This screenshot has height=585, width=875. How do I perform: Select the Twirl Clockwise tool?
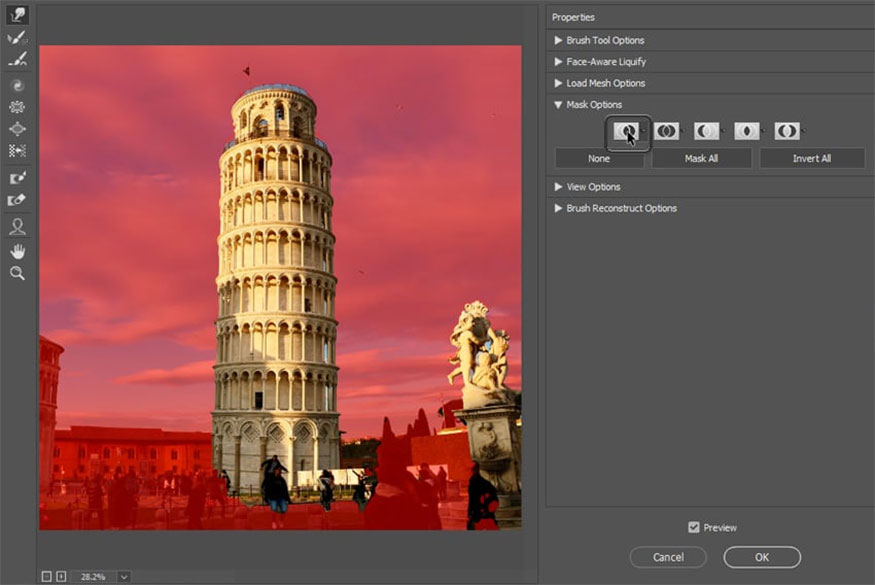(x=17, y=85)
